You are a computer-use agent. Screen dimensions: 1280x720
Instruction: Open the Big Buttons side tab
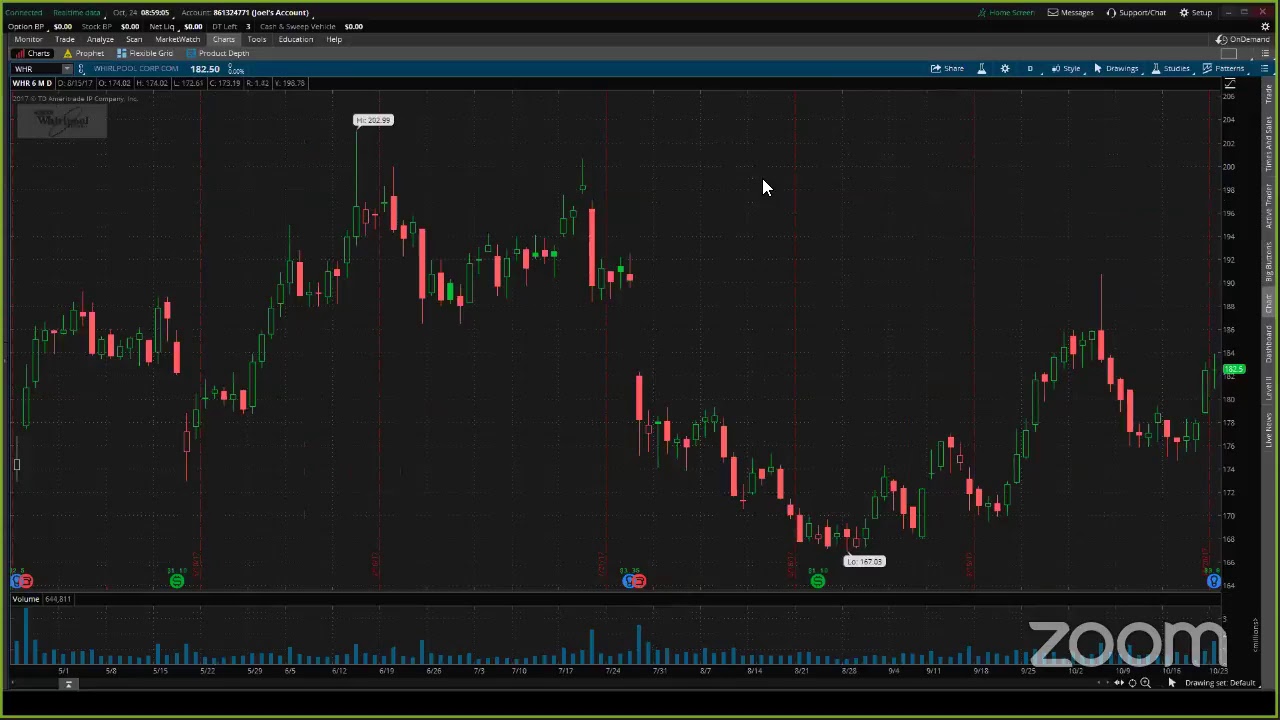[1269, 262]
